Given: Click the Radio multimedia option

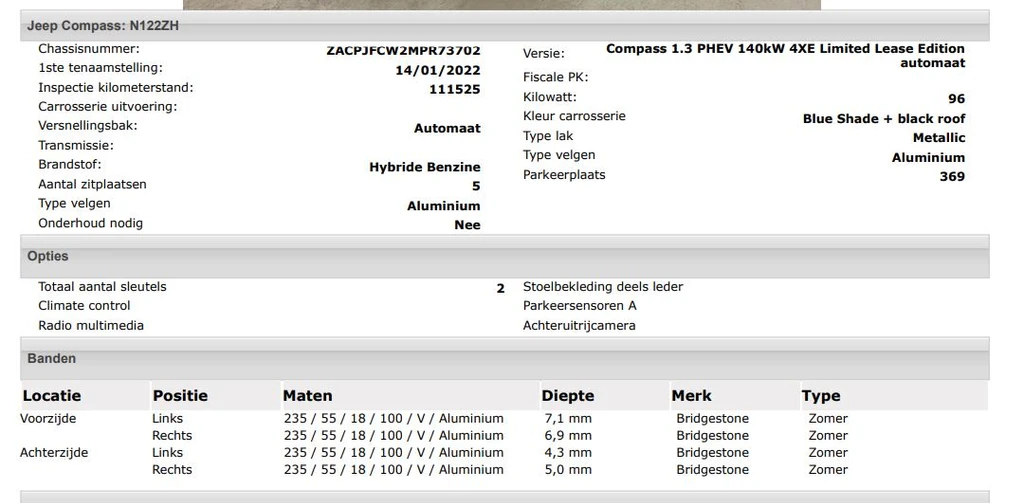Looking at the screenshot, I should (91, 325).
